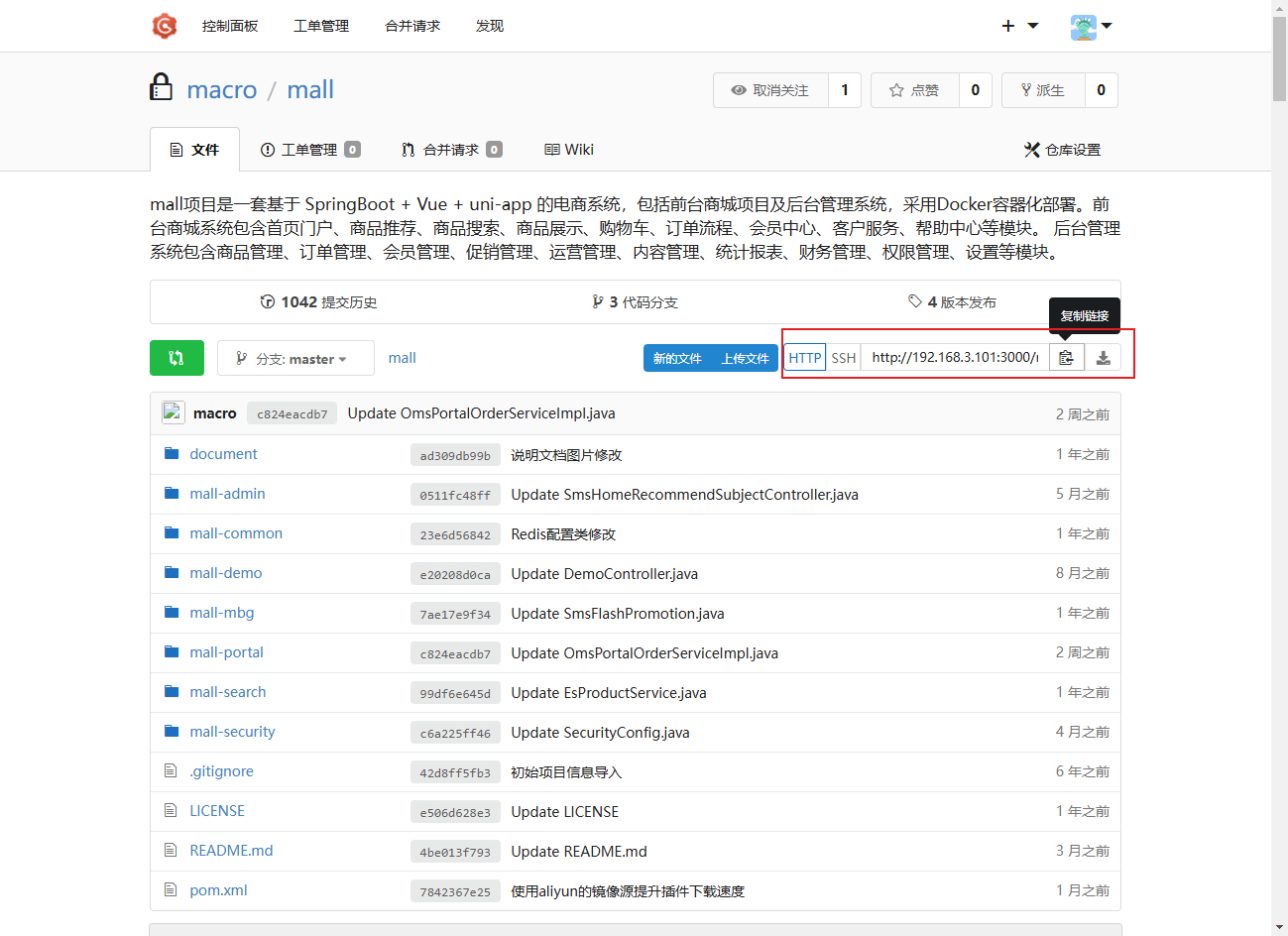1288x936 pixels.
Task: Click the page vertical scrollbar
Action: [1279, 59]
